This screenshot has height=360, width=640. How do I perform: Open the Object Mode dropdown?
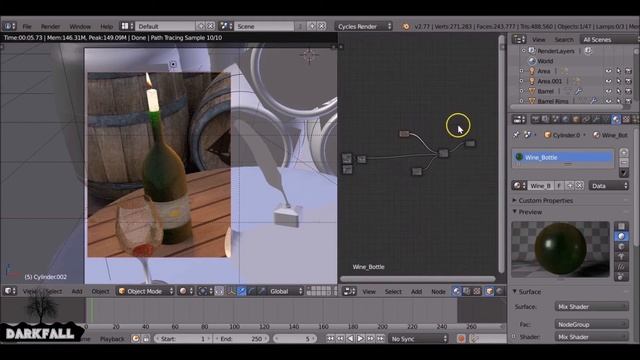(145, 291)
